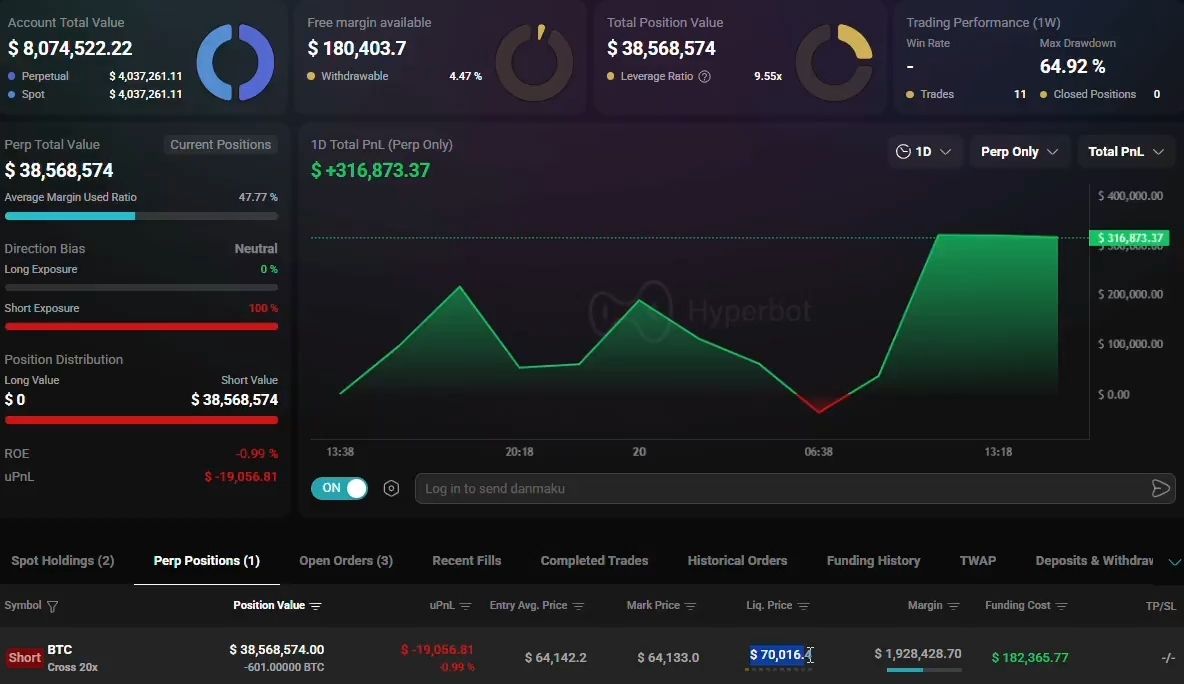Open danmaku settings hexagon icon
The width and height of the screenshot is (1184, 684).
tap(391, 488)
